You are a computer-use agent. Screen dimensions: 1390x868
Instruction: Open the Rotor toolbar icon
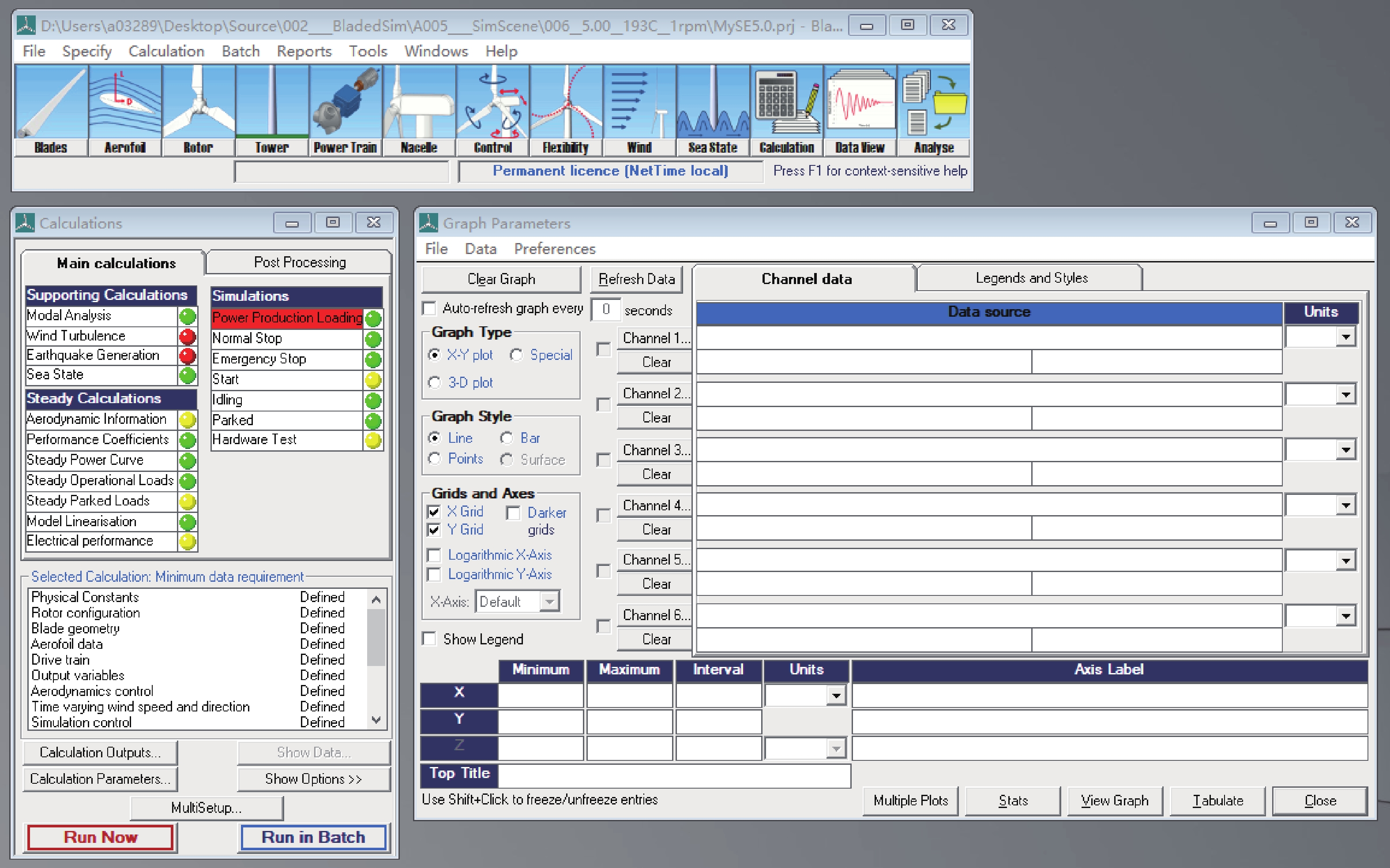(x=198, y=110)
